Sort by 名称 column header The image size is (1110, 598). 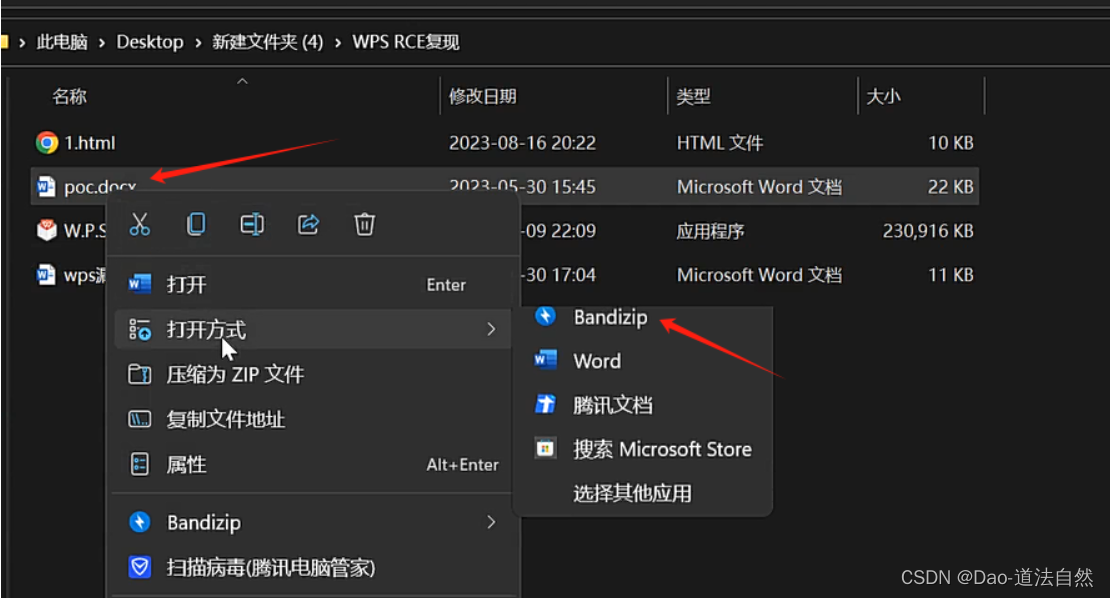69,96
